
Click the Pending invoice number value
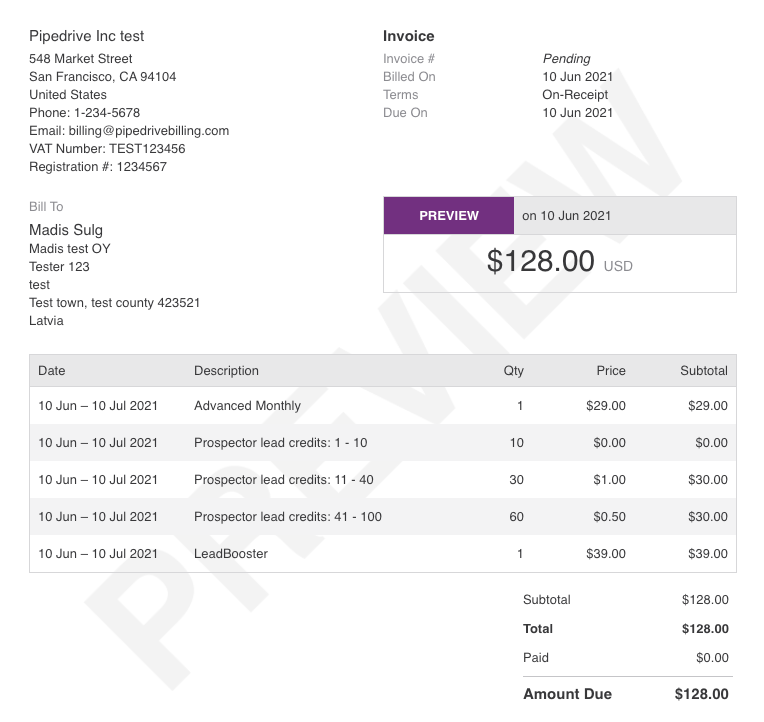[x=566, y=58]
